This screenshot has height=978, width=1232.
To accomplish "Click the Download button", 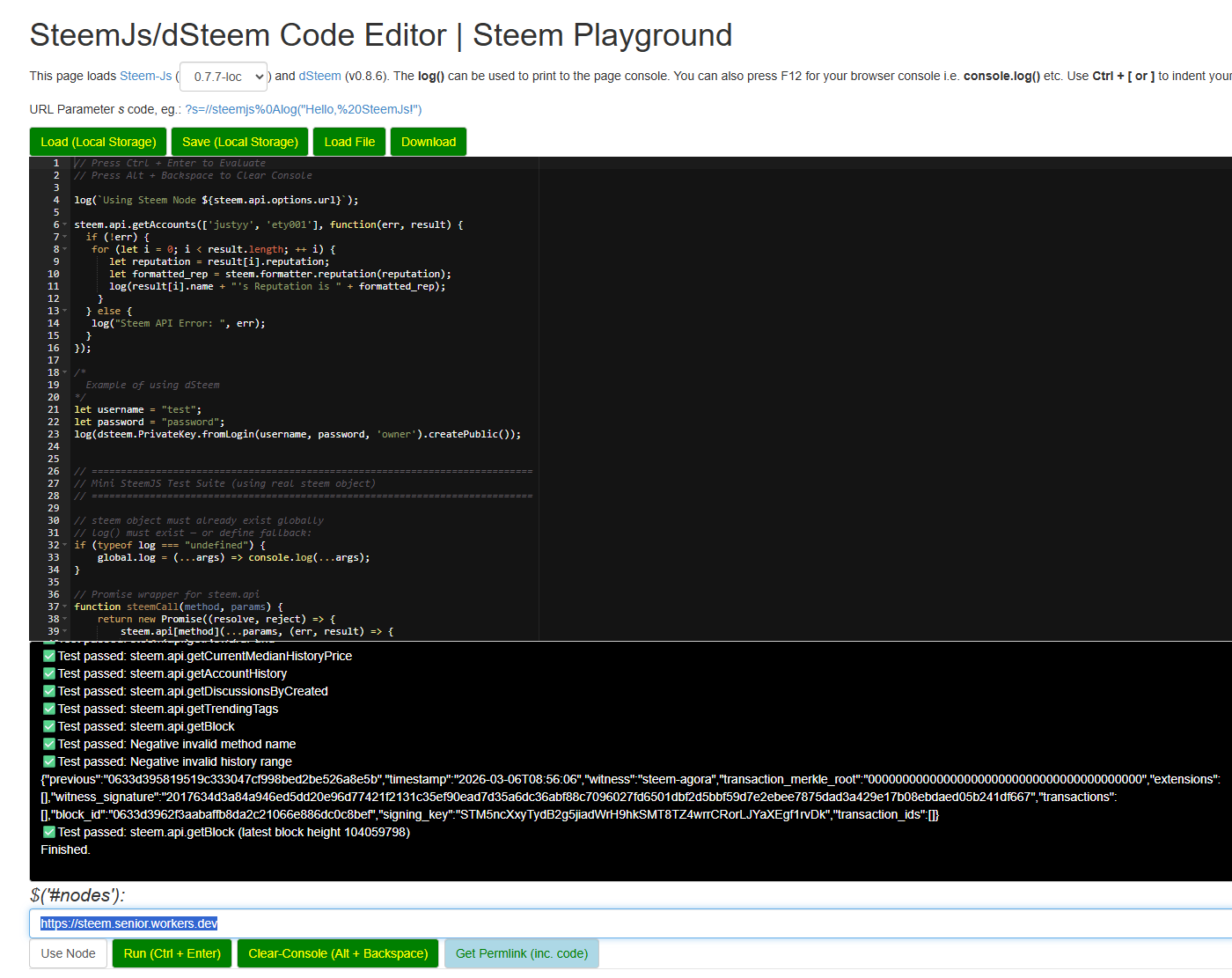I will point(429,142).
